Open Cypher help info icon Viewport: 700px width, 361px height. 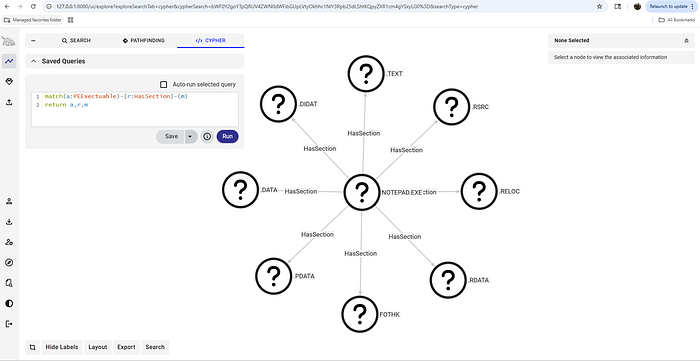207,137
